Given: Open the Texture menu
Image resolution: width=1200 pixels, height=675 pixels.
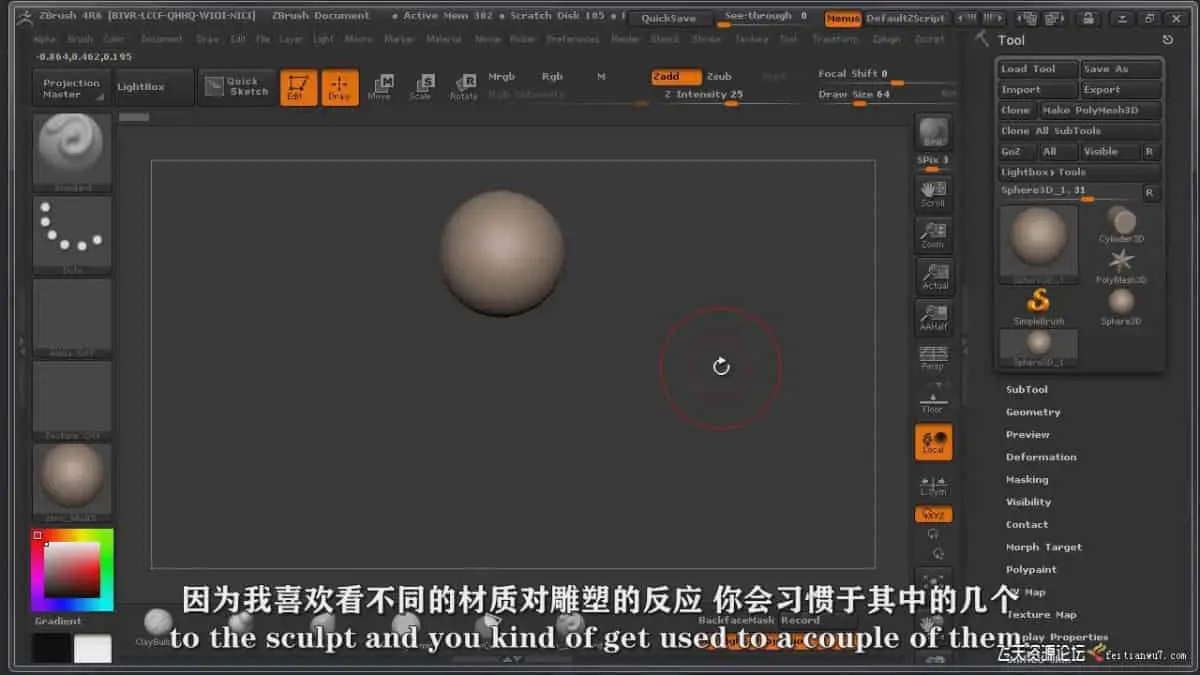Looking at the screenshot, I should pos(751,39).
